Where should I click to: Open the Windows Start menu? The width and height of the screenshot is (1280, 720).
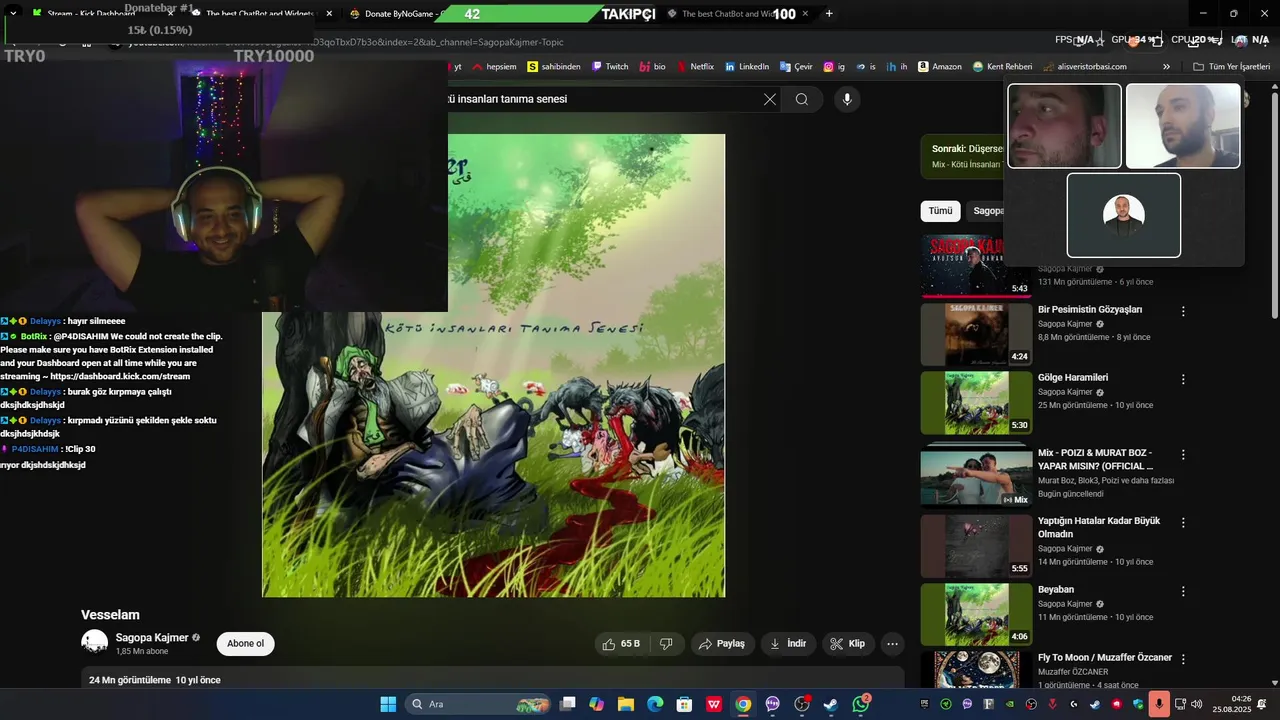[x=388, y=704]
